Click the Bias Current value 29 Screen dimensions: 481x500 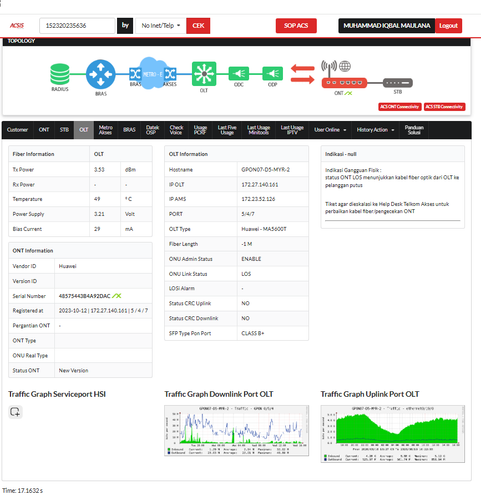[97, 229]
